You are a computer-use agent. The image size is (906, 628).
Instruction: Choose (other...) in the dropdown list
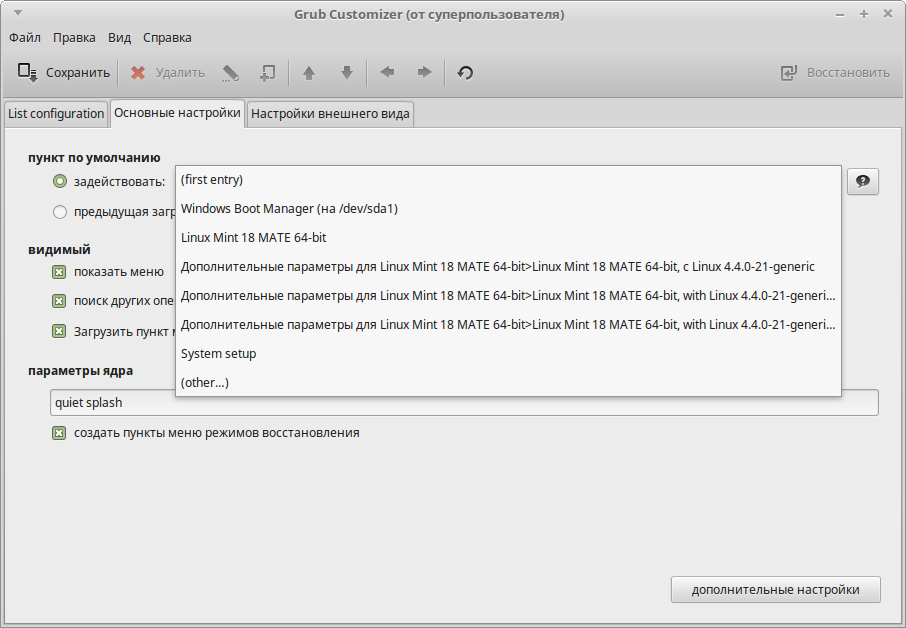(x=508, y=382)
